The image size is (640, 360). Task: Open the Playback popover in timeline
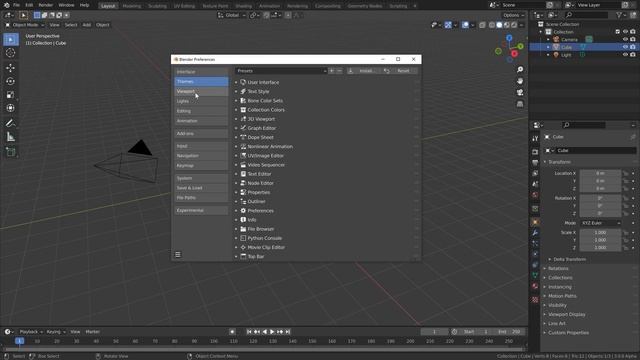pos(31,332)
